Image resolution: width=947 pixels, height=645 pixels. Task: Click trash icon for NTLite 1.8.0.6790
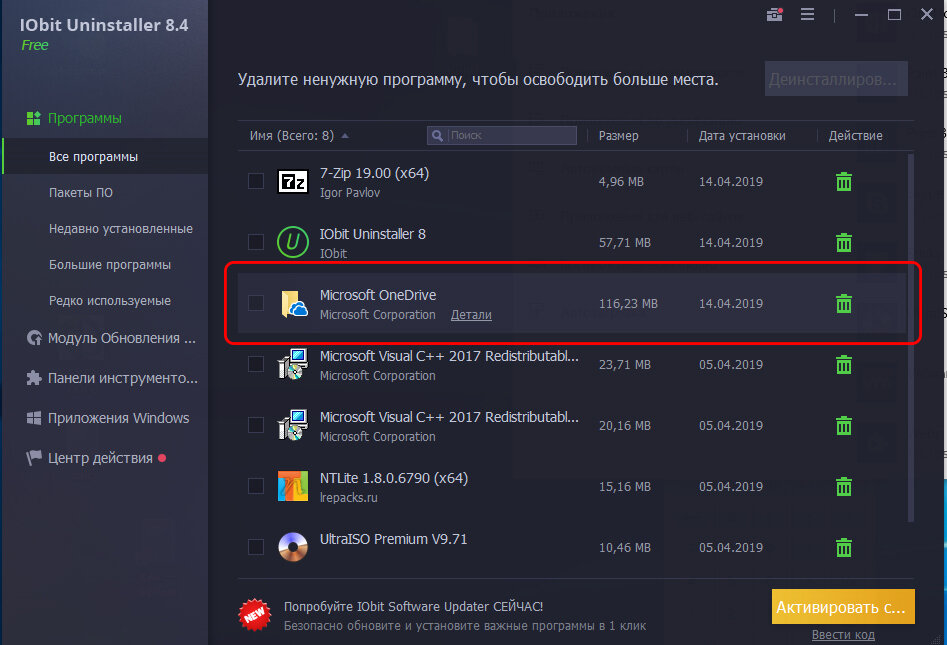[843, 486]
